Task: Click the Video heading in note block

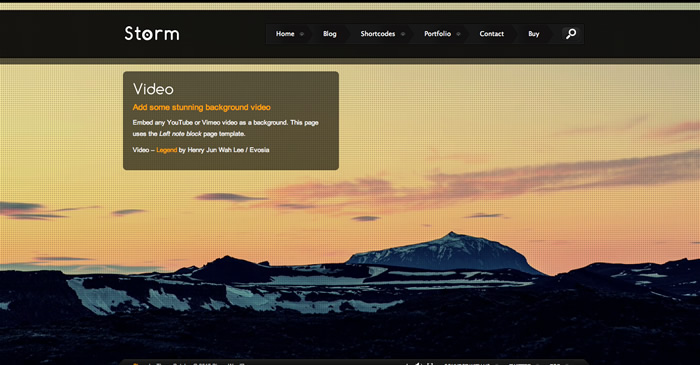Action: coord(153,89)
